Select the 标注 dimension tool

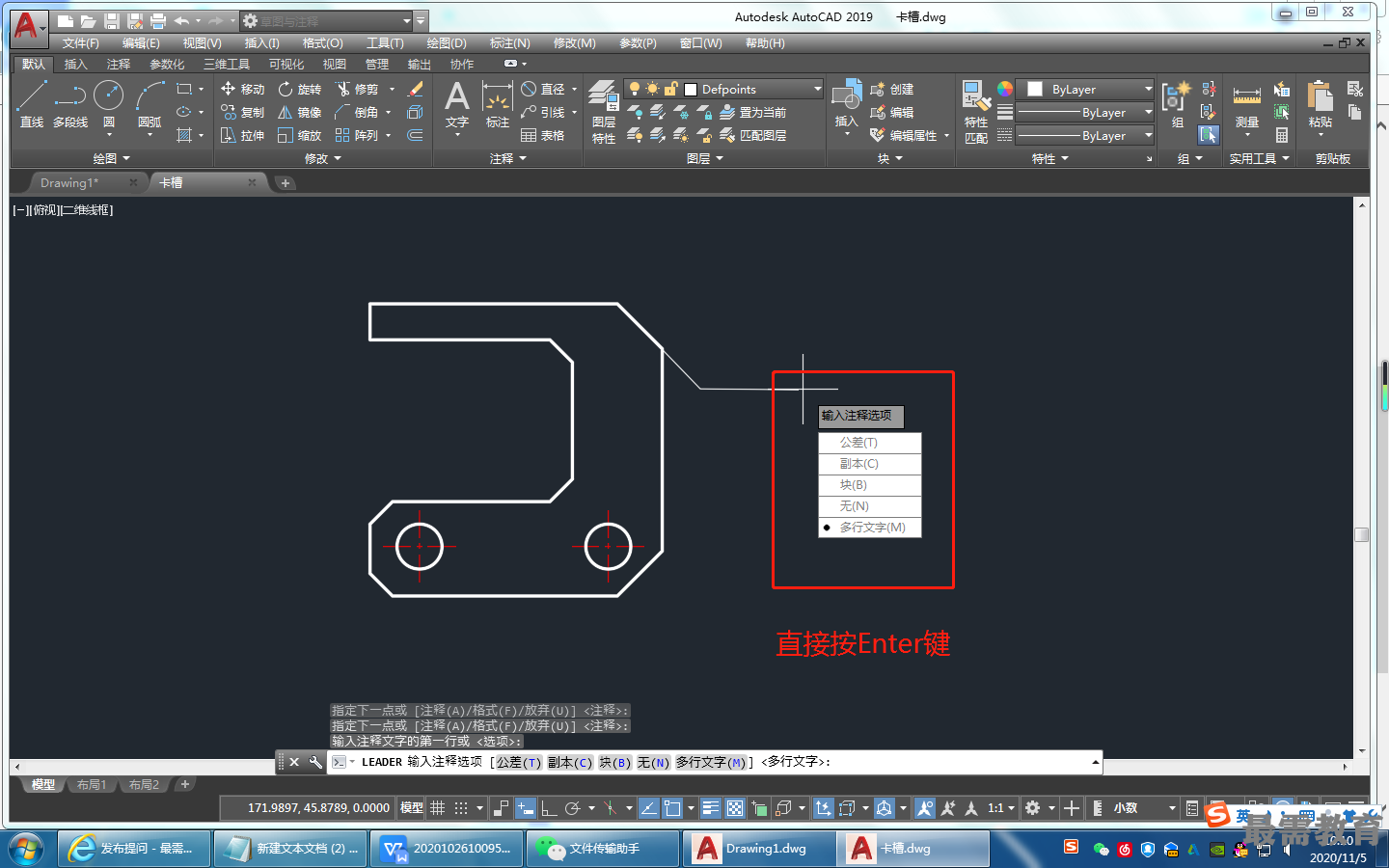coord(497,105)
